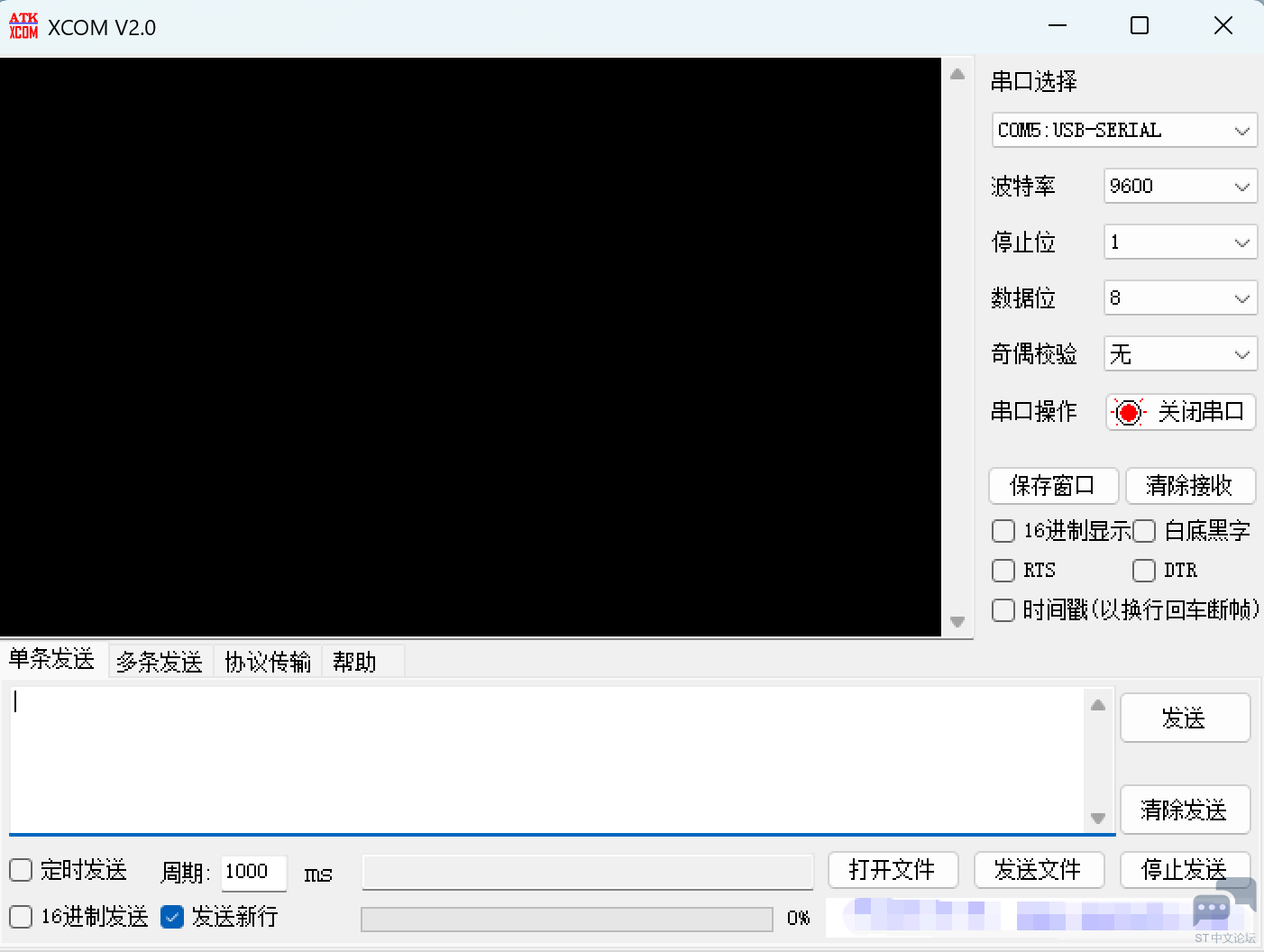This screenshot has height=952, width=1264.
Task: Switch to the 多条发送 tab
Action: (x=160, y=661)
